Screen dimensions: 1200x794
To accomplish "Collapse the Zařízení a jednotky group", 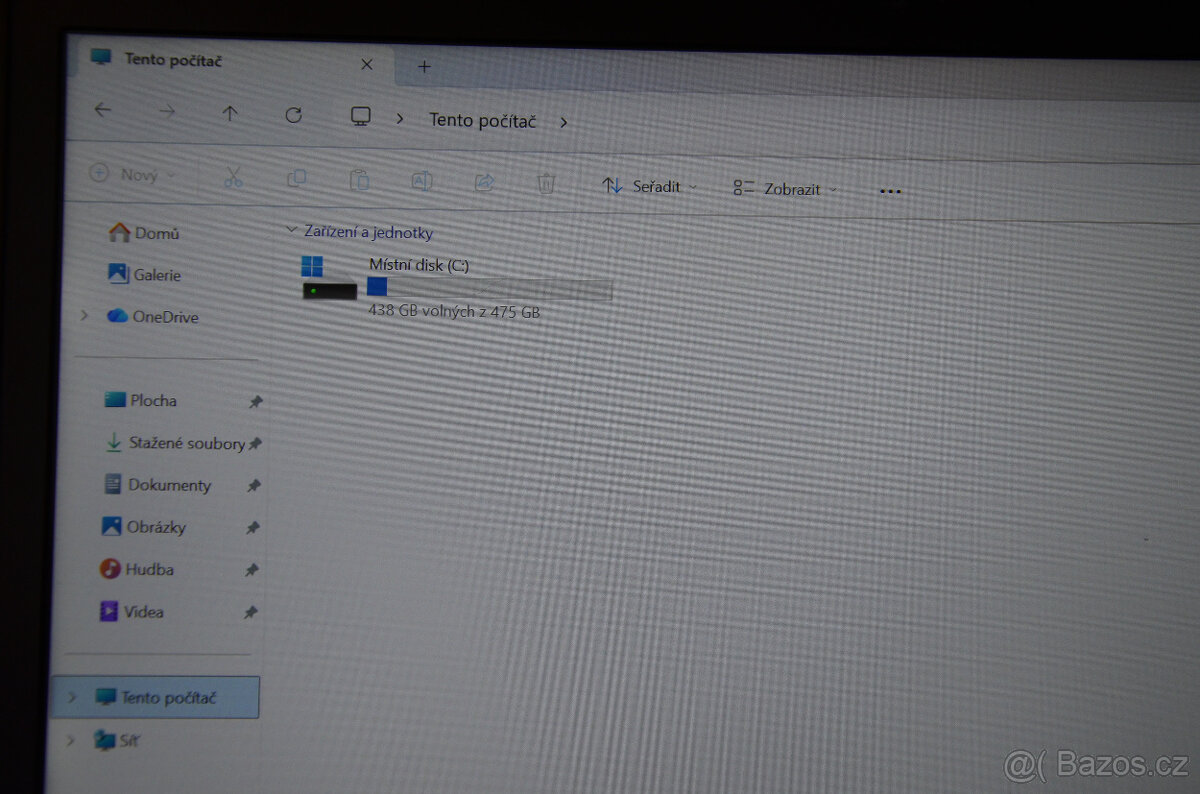I will coord(291,231).
